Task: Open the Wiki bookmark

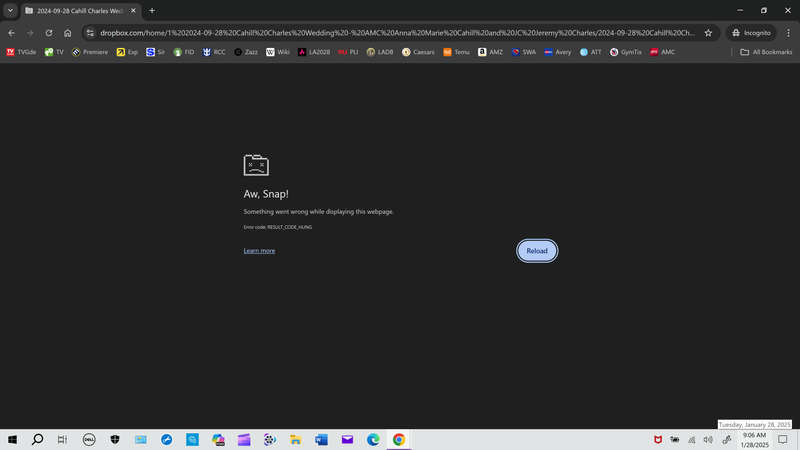Action: point(277,52)
